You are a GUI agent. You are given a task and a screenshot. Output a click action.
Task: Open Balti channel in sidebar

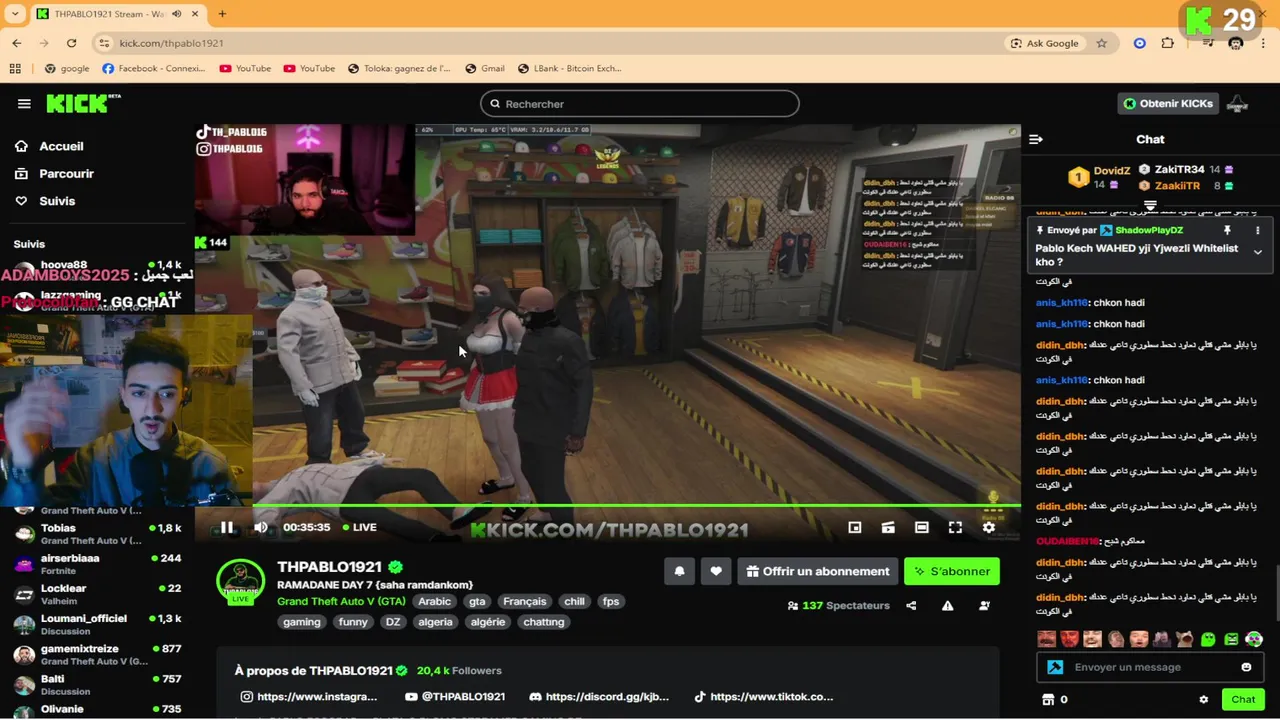[96, 684]
